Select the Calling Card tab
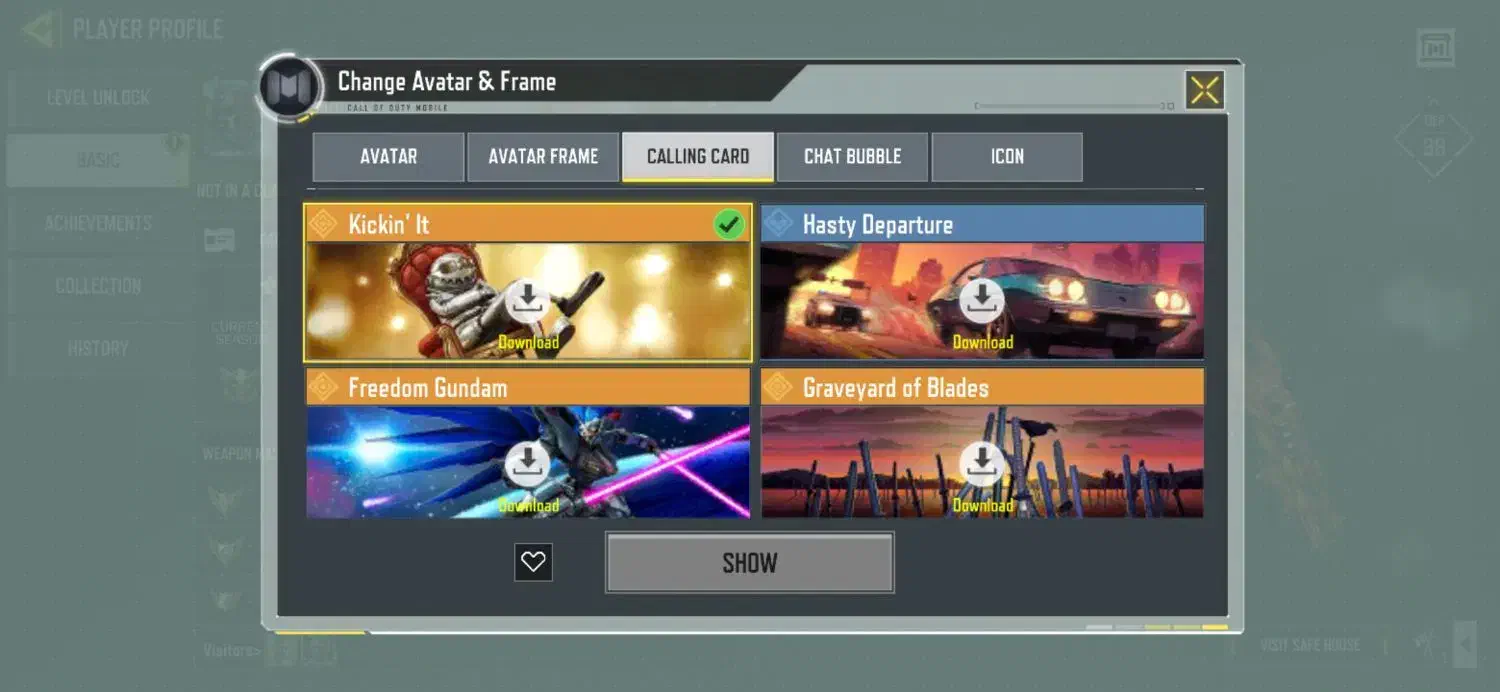This screenshot has height=692, width=1500. 698,157
